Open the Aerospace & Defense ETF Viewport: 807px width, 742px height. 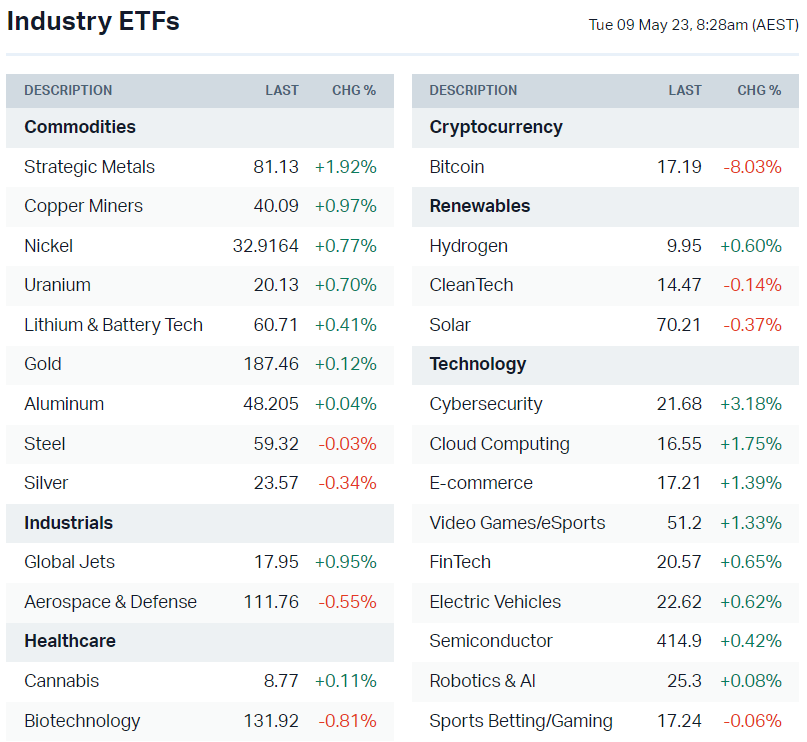[110, 602]
